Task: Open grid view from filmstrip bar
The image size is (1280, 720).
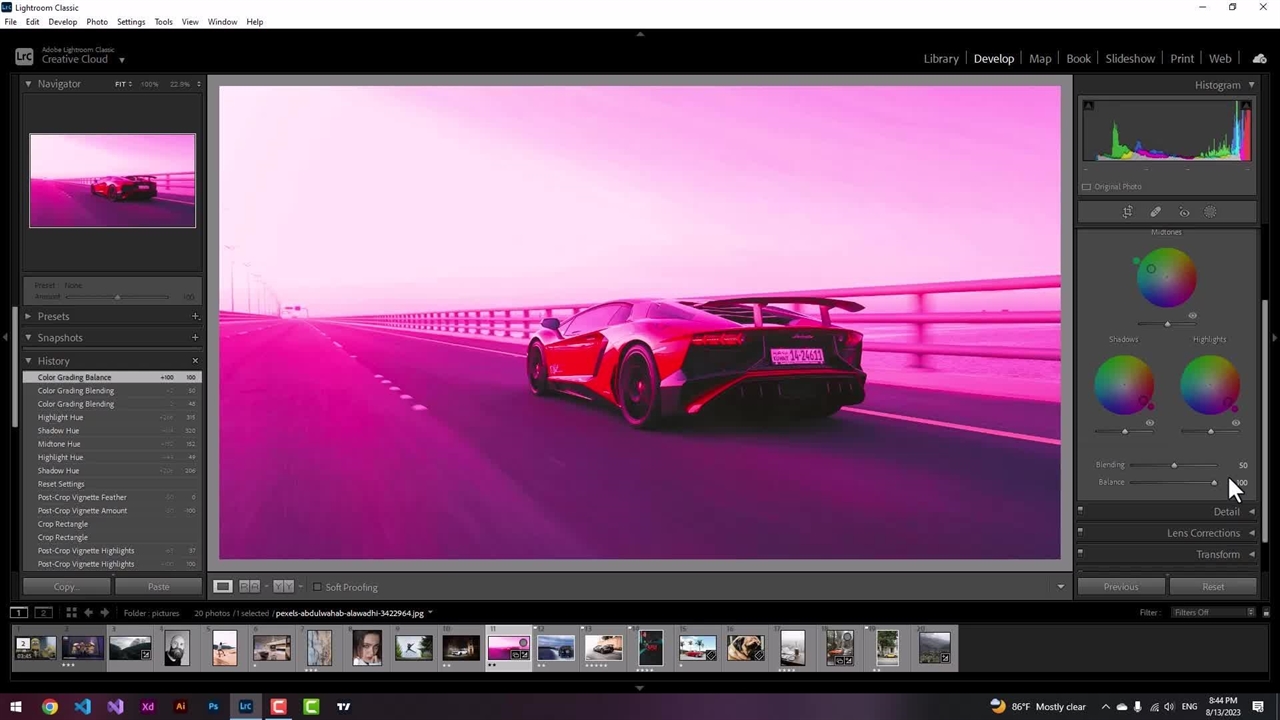Action: click(71, 613)
